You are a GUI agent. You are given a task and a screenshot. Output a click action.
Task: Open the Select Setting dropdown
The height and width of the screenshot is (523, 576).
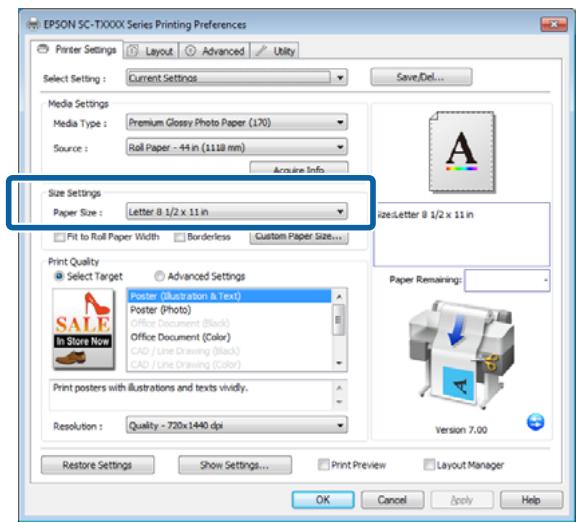coord(237,78)
